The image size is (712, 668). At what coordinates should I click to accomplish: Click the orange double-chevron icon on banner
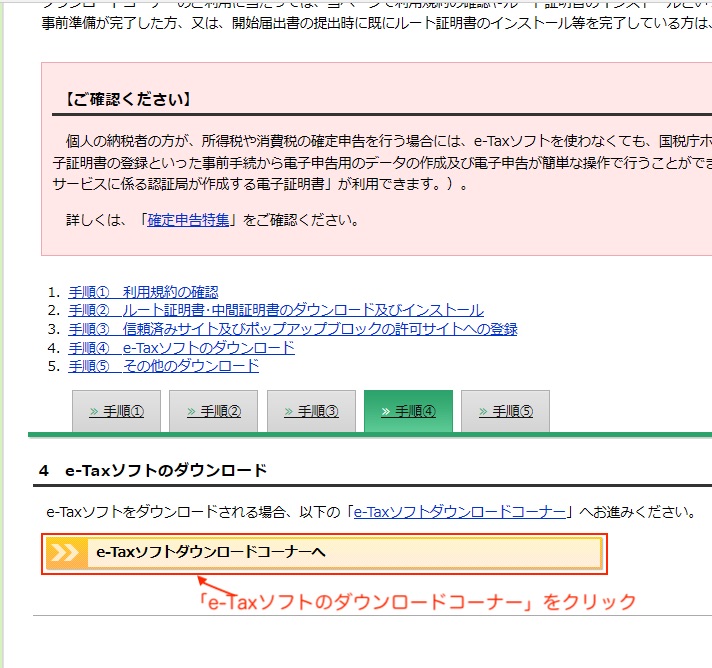[x=66, y=553]
